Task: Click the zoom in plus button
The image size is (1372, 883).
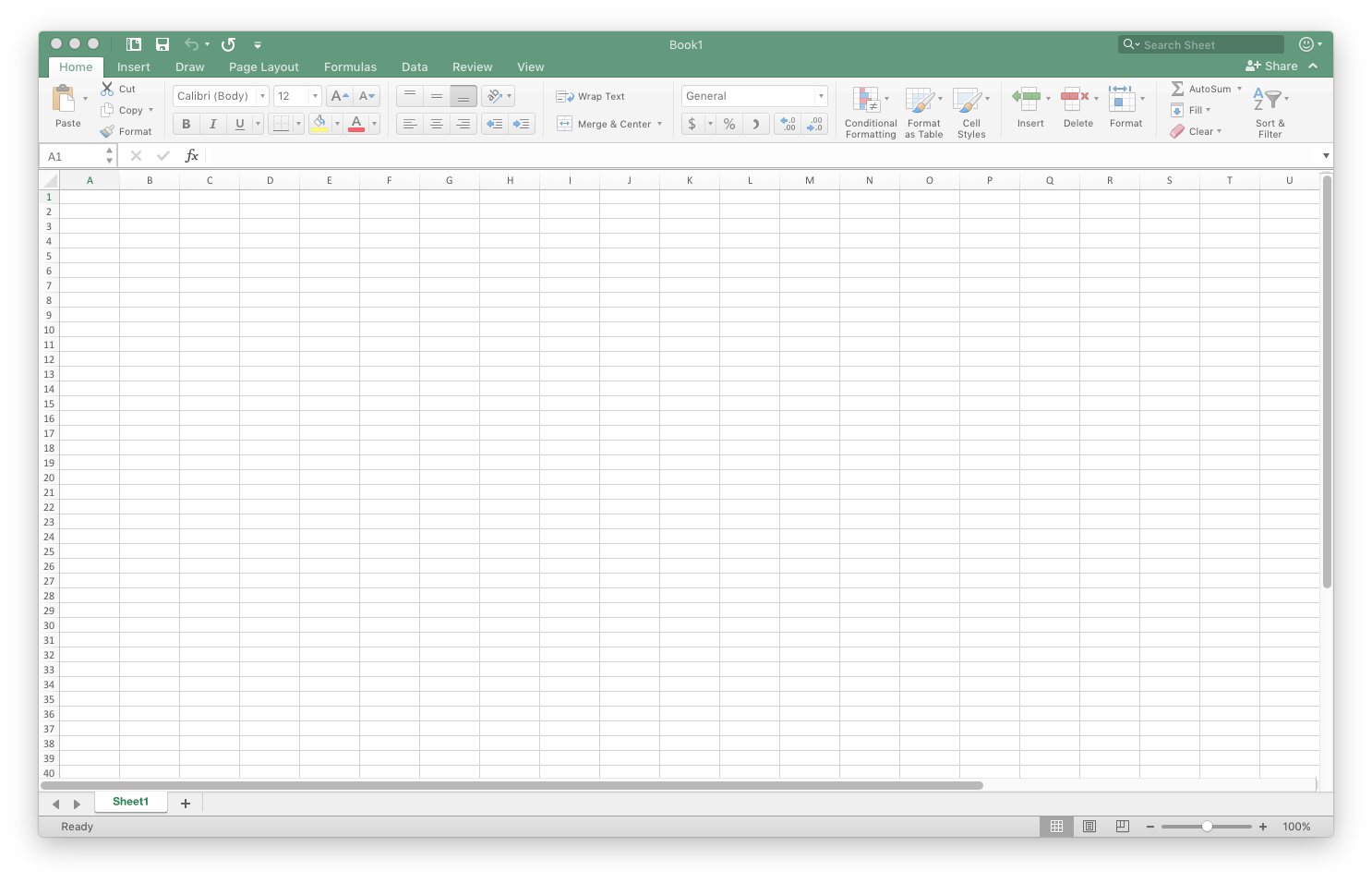Action: [x=1263, y=827]
